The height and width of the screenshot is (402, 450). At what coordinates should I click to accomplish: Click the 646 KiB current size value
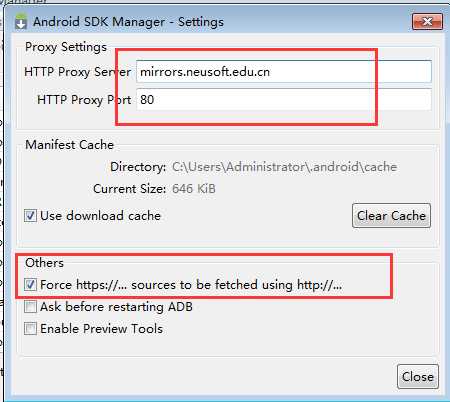click(194, 189)
